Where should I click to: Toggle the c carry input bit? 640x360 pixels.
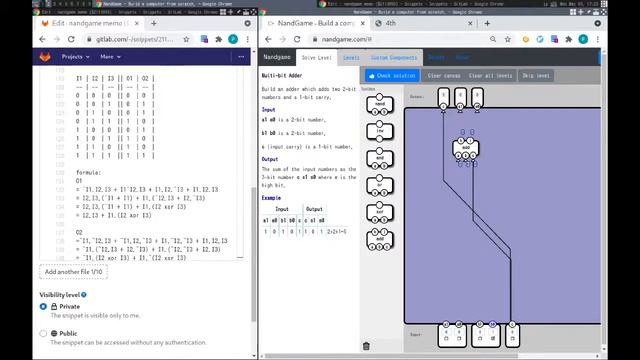coord(512,338)
